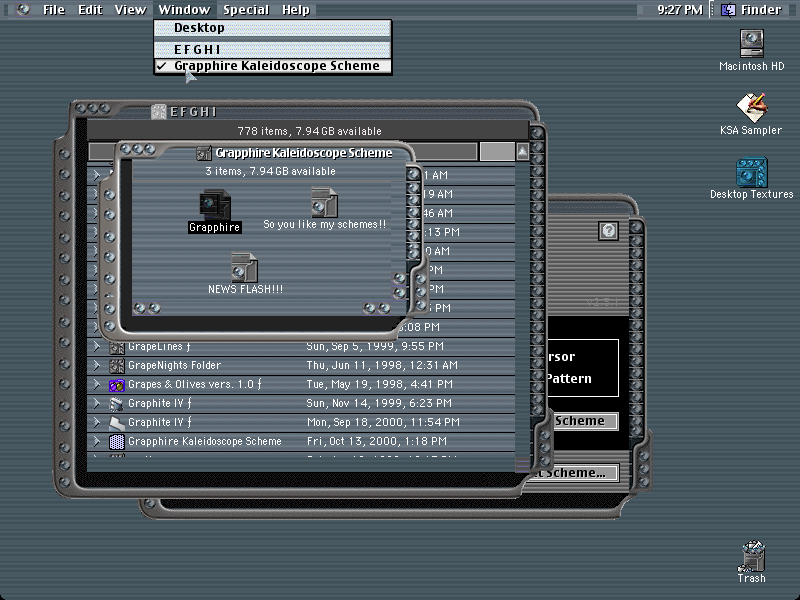Open the Help menu
Image resolution: width=800 pixels, height=600 pixels.
click(x=296, y=10)
